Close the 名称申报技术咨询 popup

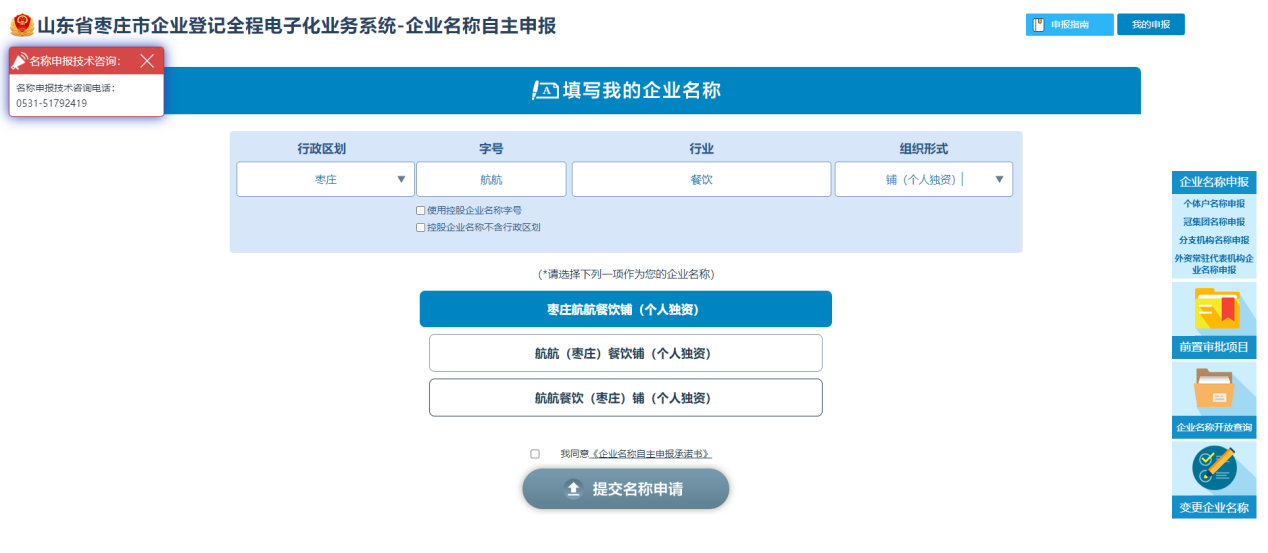pyautogui.click(x=147, y=61)
